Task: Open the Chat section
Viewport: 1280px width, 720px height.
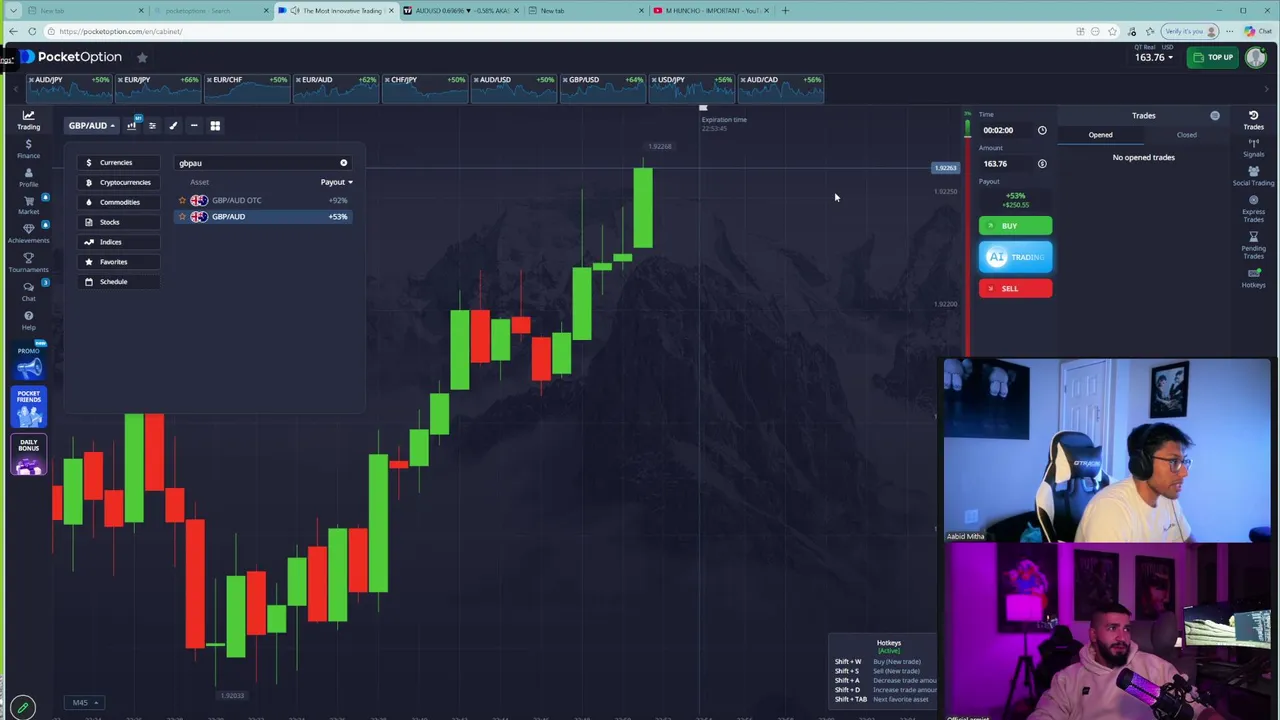Action: tap(28, 291)
